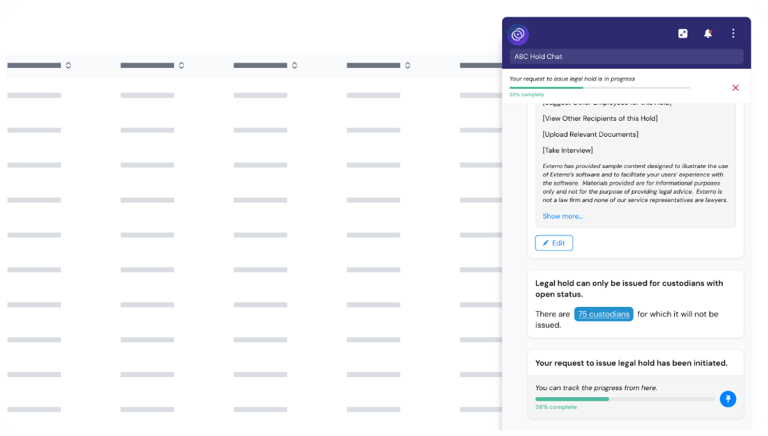The height and width of the screenshot is (436, 768).
Task: Expand the notice with Show more
Action: [x=562, y=216]
